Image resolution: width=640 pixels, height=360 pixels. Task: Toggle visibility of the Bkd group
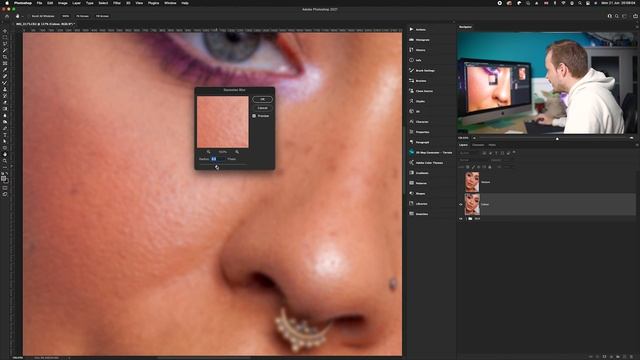pyautogui.click(x=461, y=219)
